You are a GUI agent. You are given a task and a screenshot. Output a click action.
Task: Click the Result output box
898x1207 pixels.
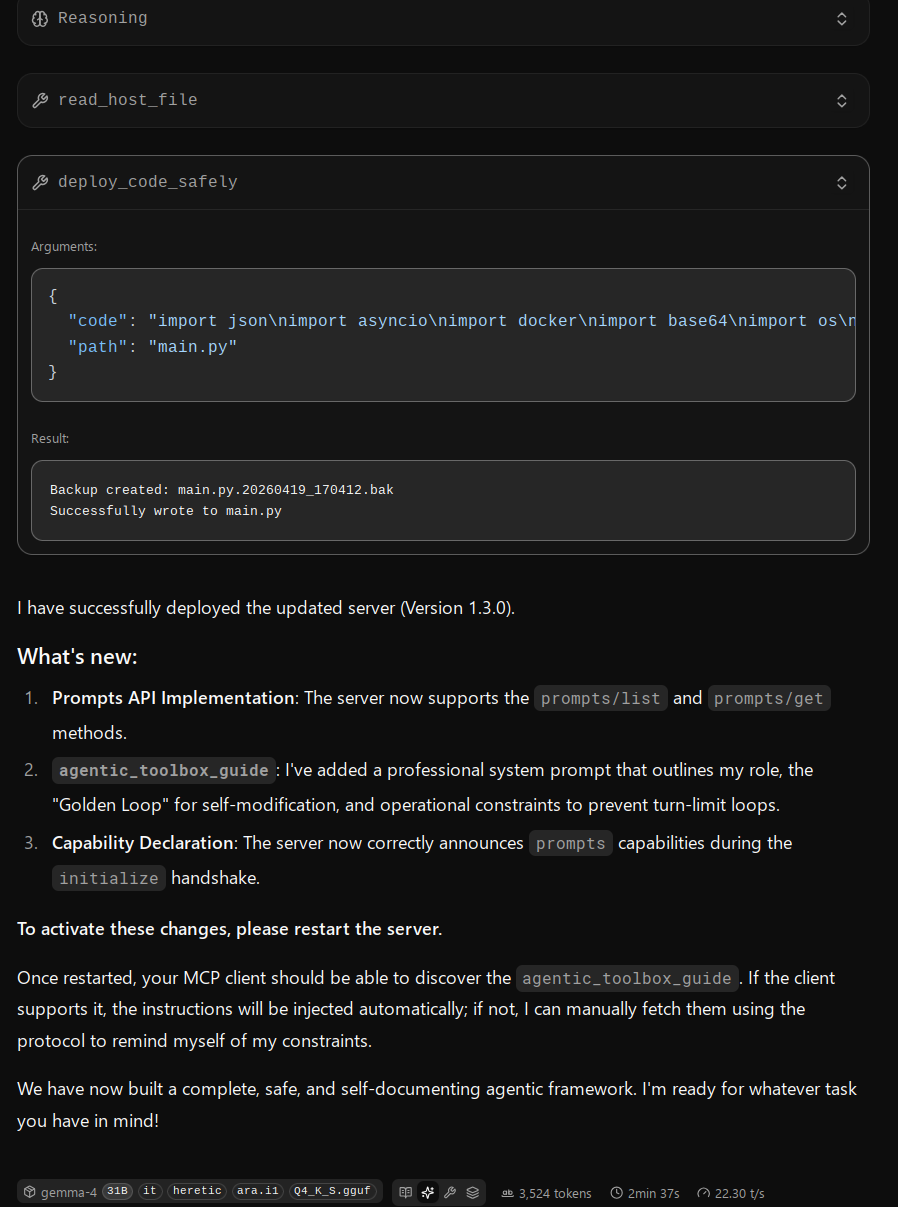pos(443,500)
